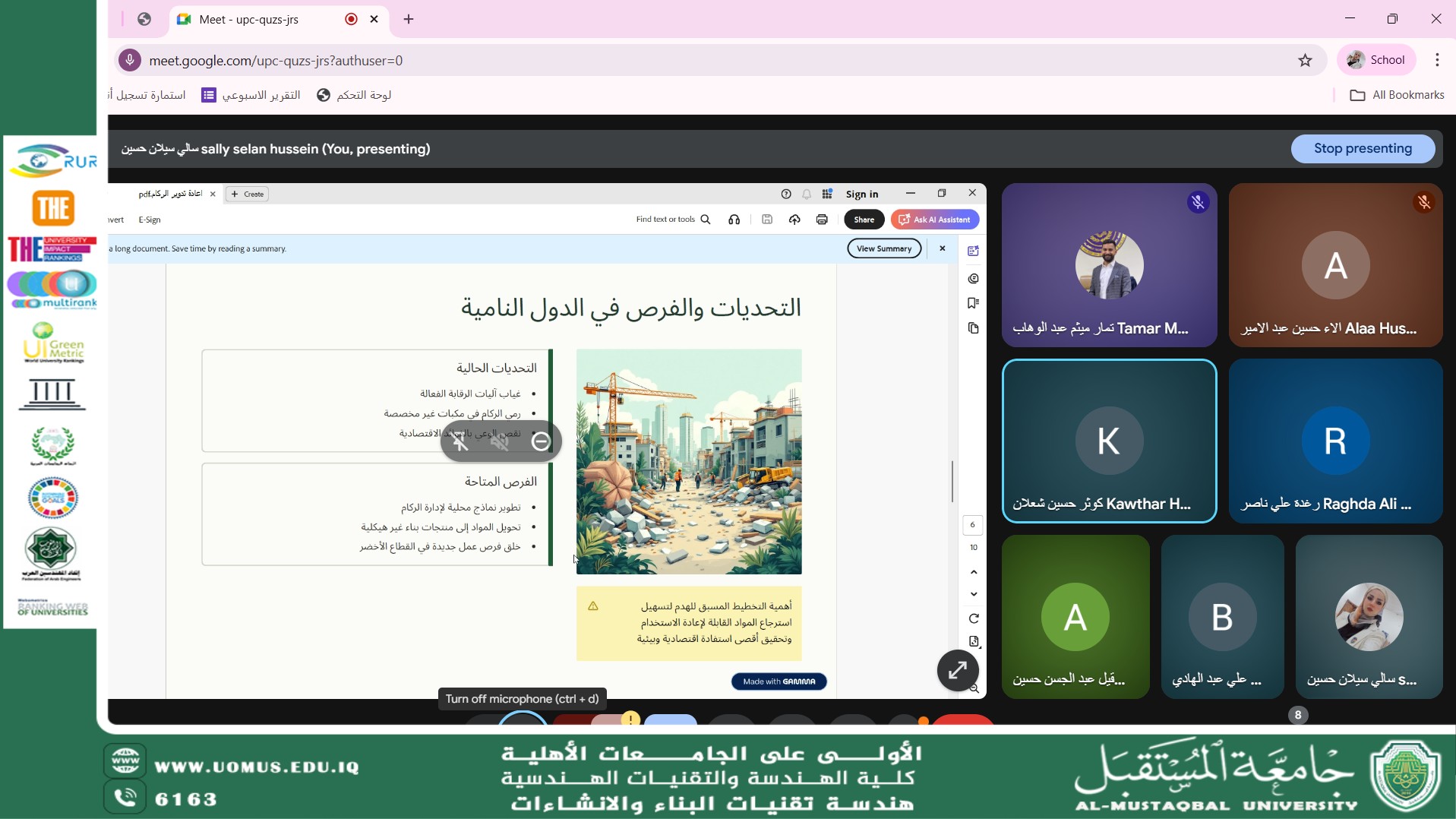1456x819 pixels.
Task: Click the Stop presenting button
Action: 1363,149
